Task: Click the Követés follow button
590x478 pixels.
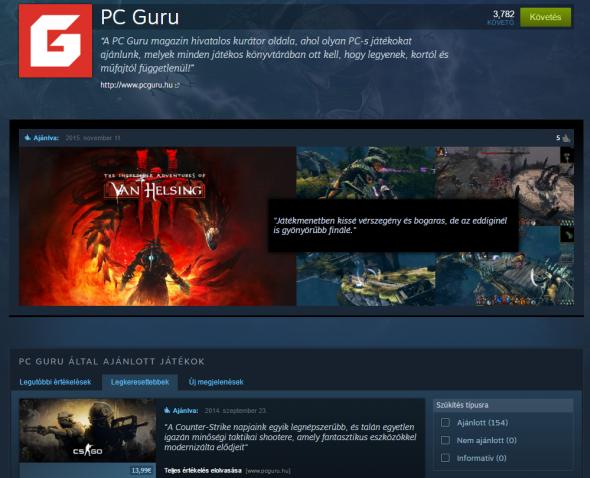Action: (x=545, y=17)
